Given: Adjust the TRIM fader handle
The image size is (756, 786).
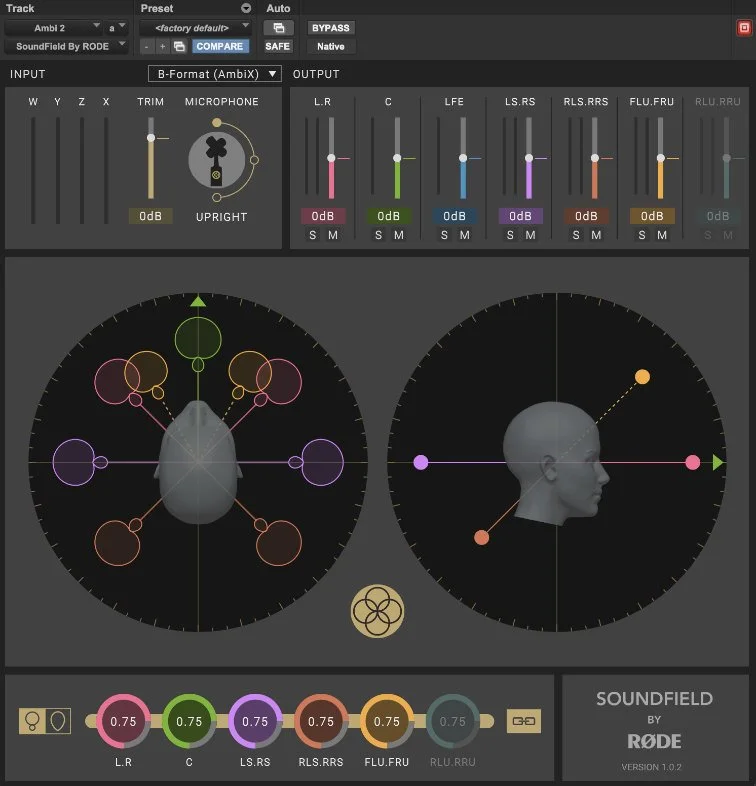Looking at the screenshot, I should [150, 137].
